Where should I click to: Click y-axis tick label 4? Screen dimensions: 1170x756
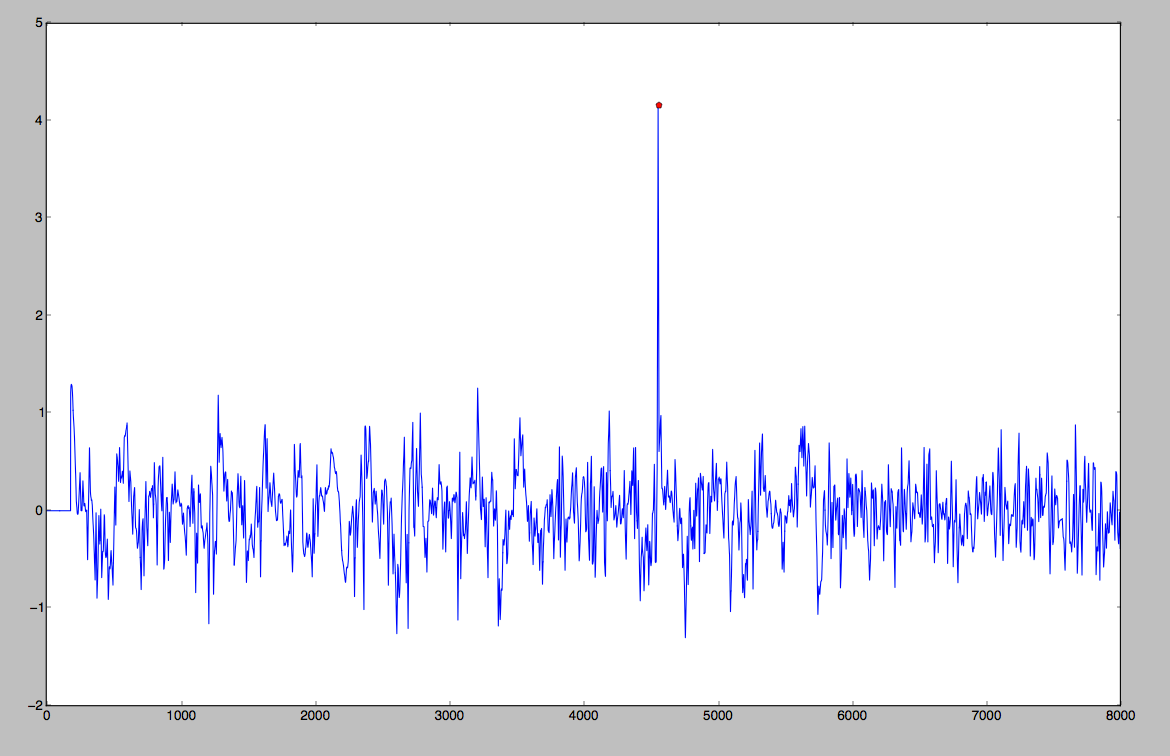38,120
